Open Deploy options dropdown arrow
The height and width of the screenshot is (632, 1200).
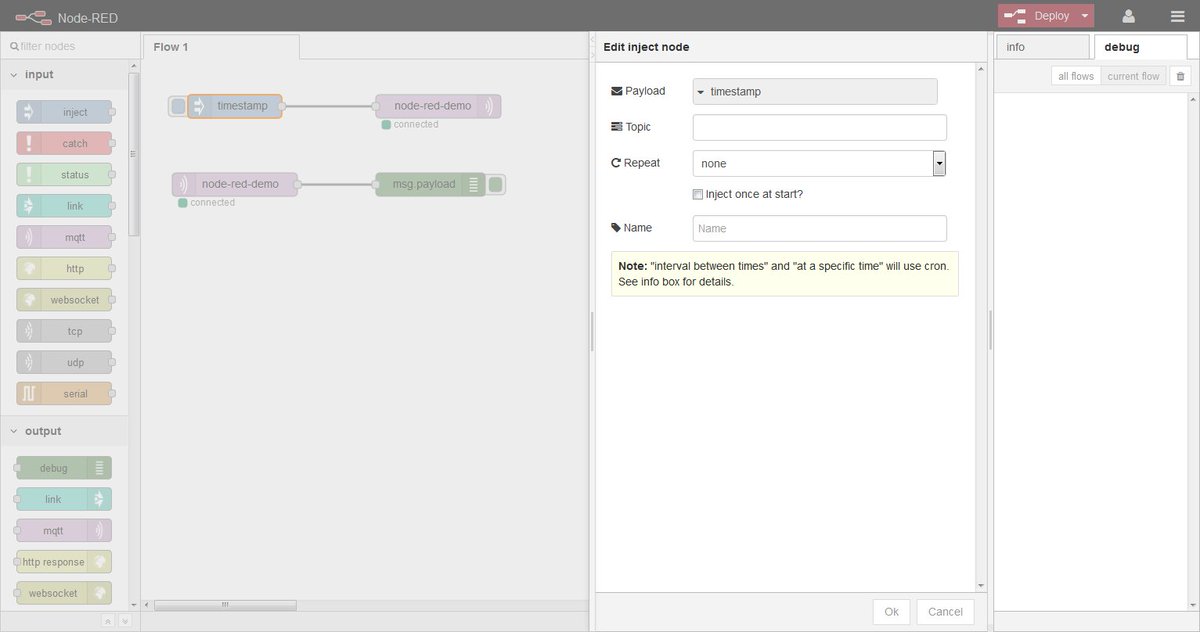(x=1085, y=16)
